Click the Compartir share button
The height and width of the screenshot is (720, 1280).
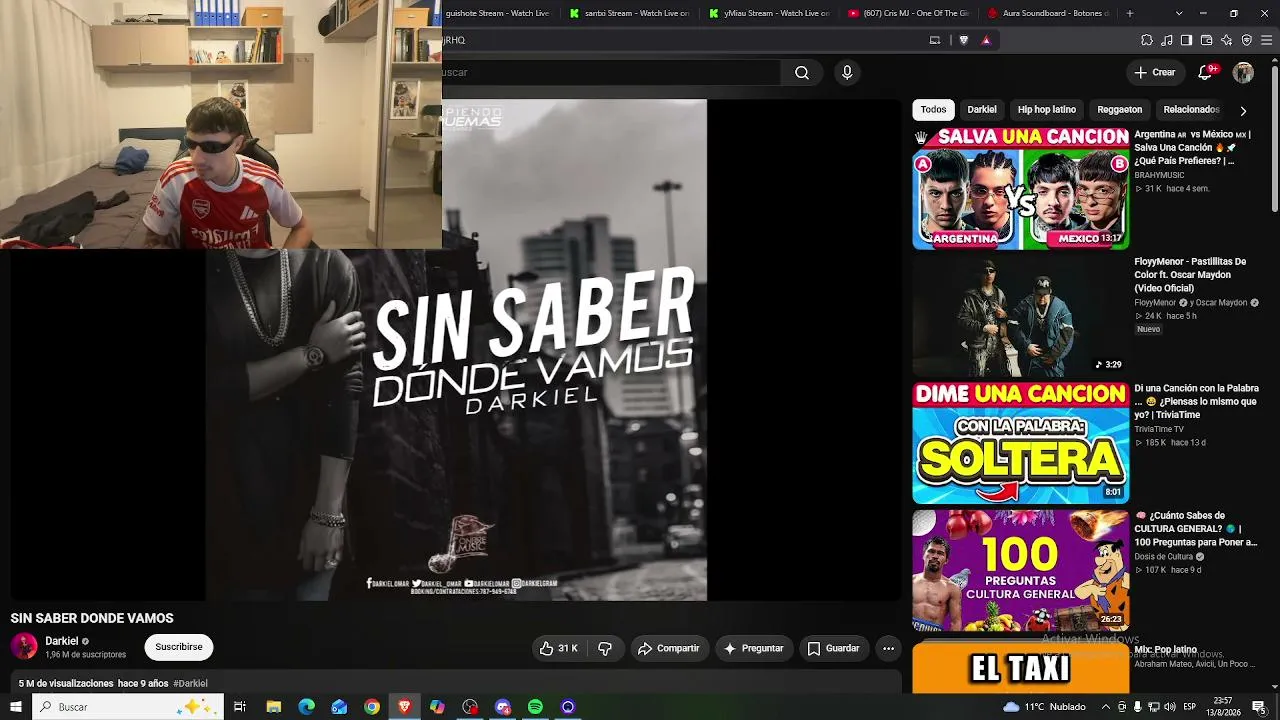click(x=669, y=648)
